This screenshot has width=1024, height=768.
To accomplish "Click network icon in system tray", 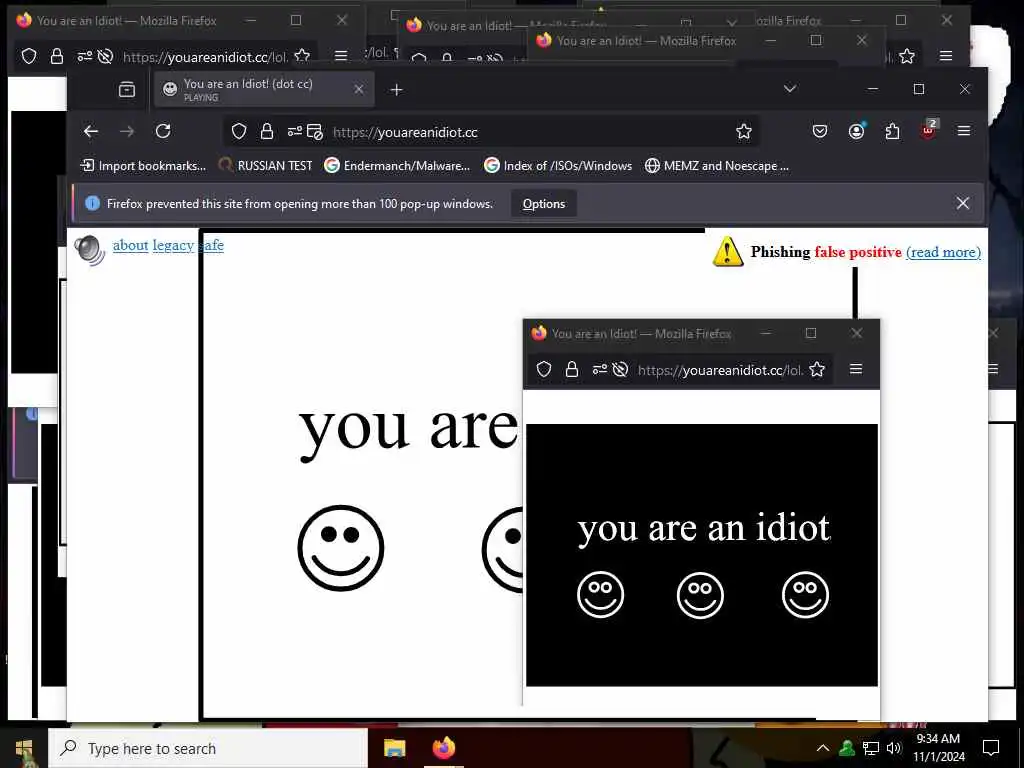I will coord(870,748).
